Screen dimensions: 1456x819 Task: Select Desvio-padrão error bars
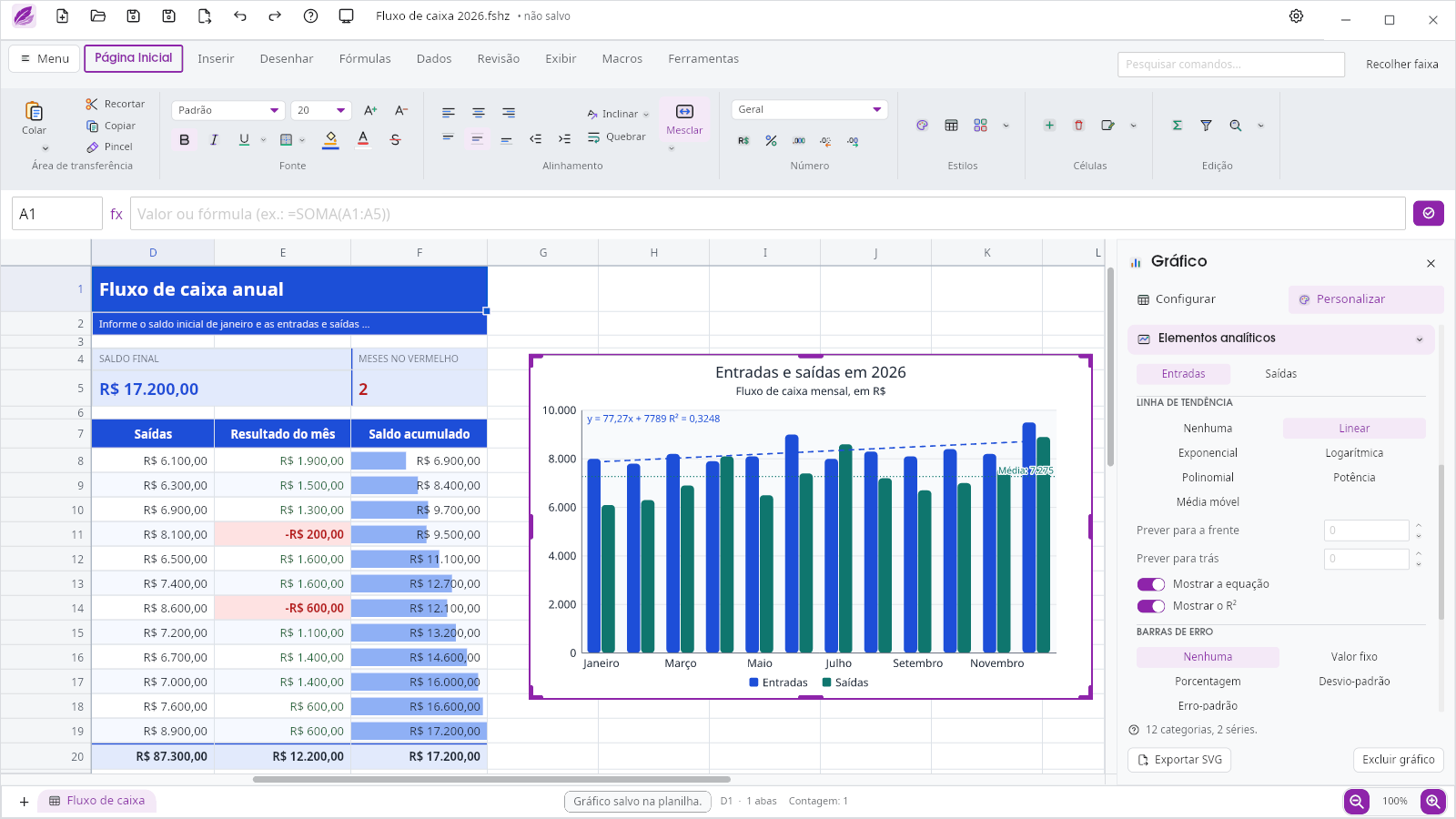click(1354, 682)
